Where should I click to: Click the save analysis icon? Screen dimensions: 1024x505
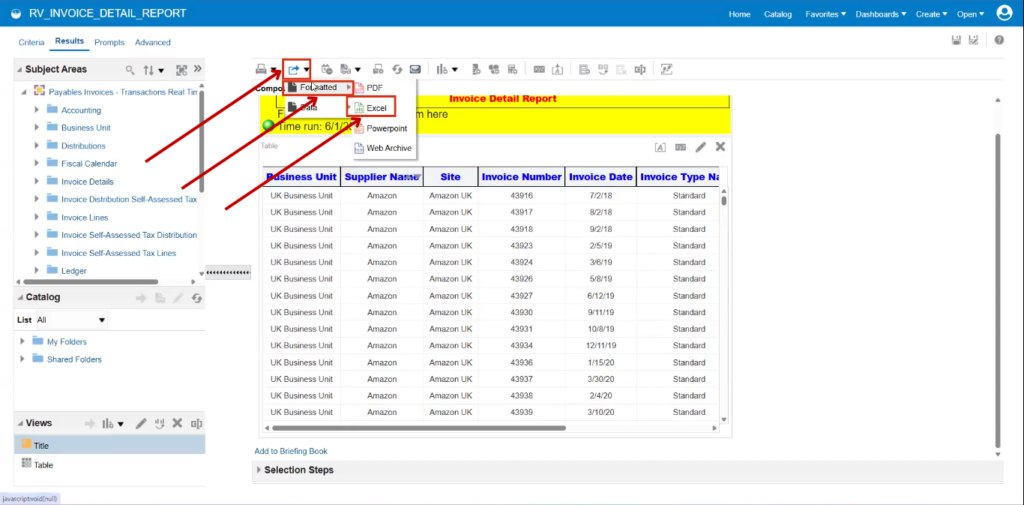[x=956, y=41]
